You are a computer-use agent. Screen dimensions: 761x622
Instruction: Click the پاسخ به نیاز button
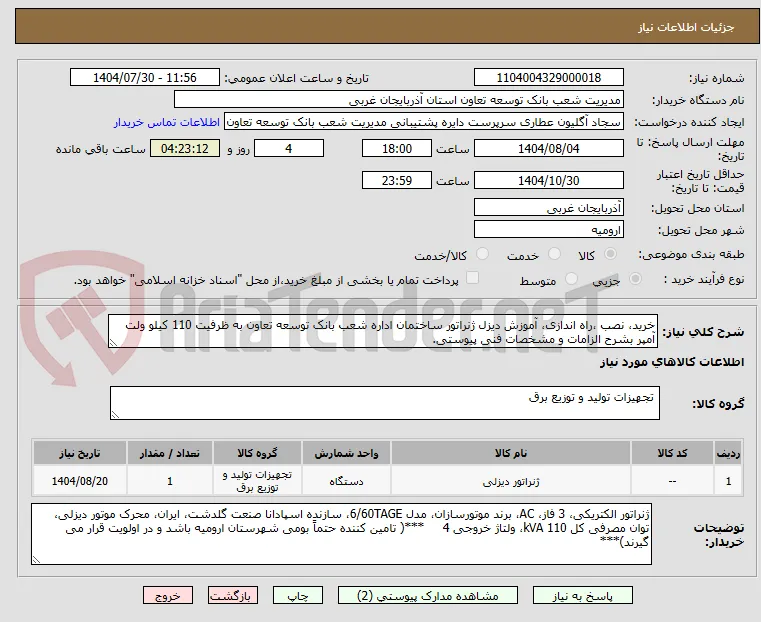coord(582,596)
